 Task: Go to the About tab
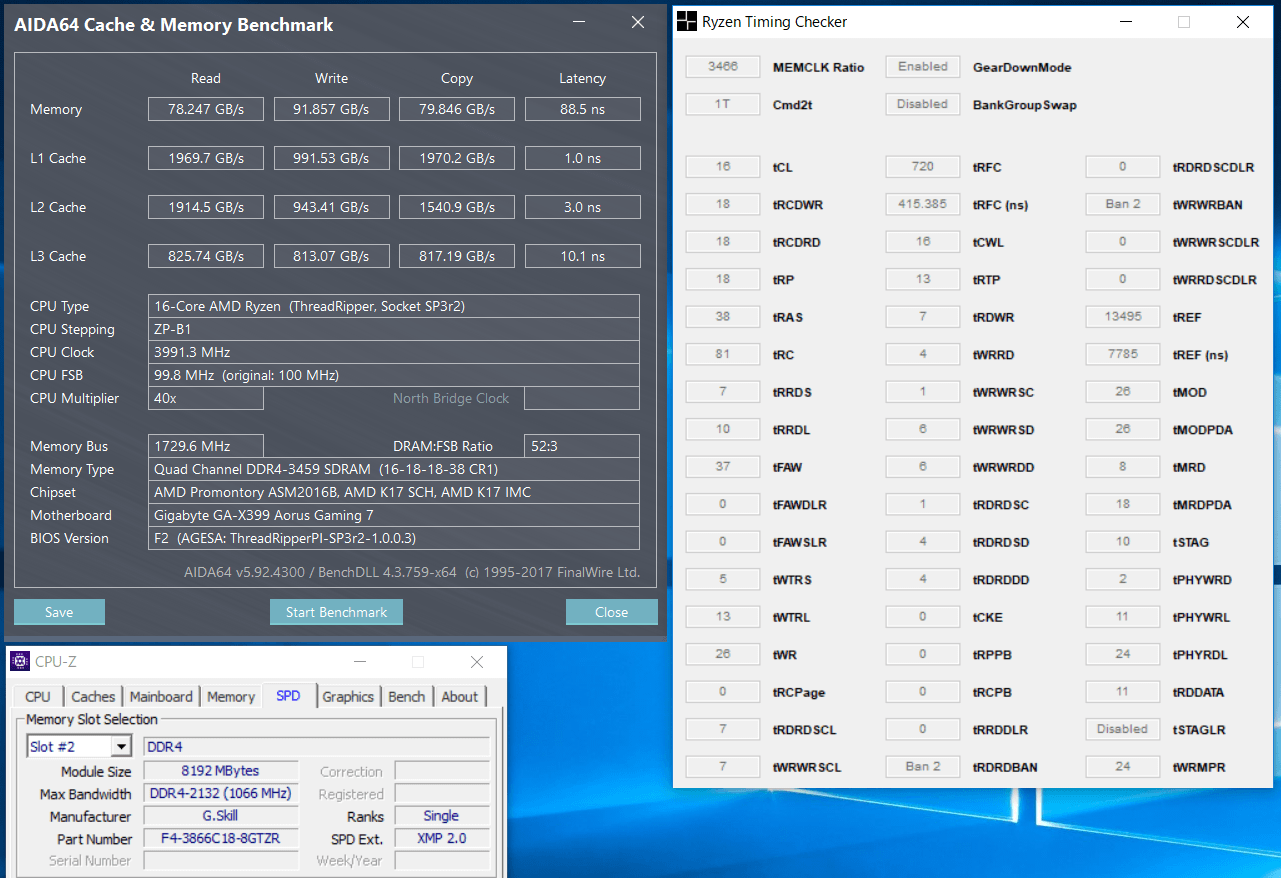click(460, 697)
